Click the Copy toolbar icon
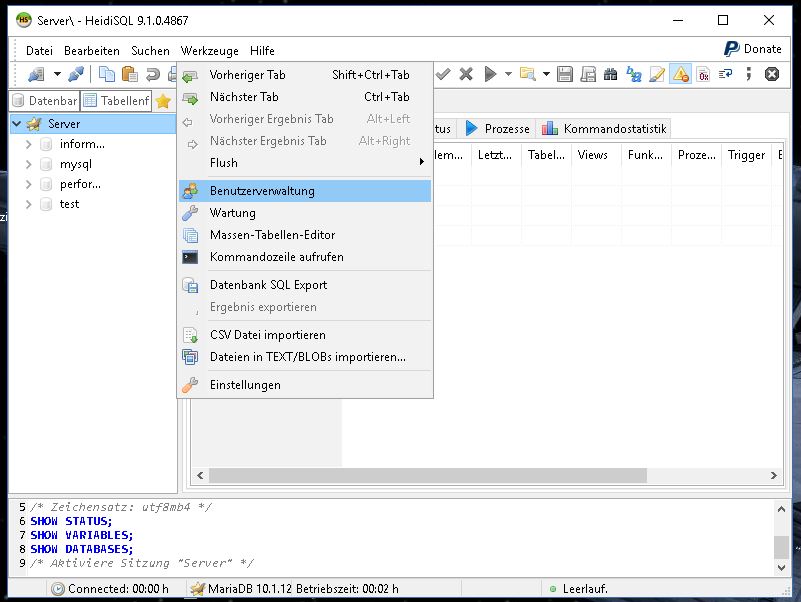 [106, 75]
